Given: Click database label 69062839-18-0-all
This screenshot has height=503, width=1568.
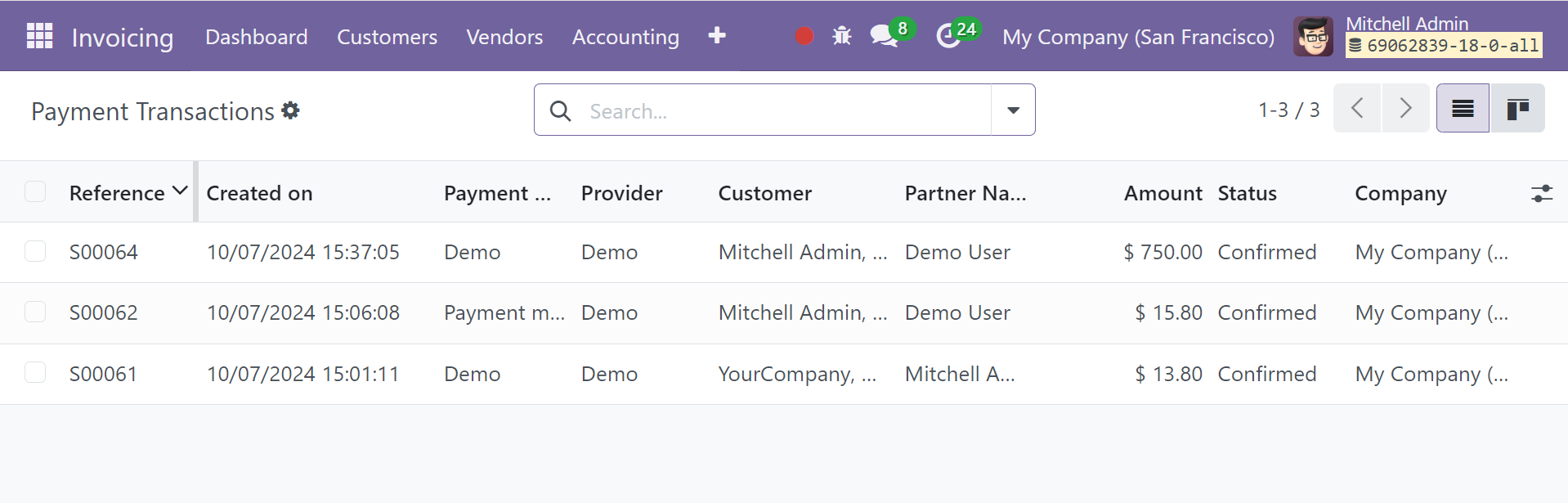Looking at the screenshot, I should point(1445,46).
